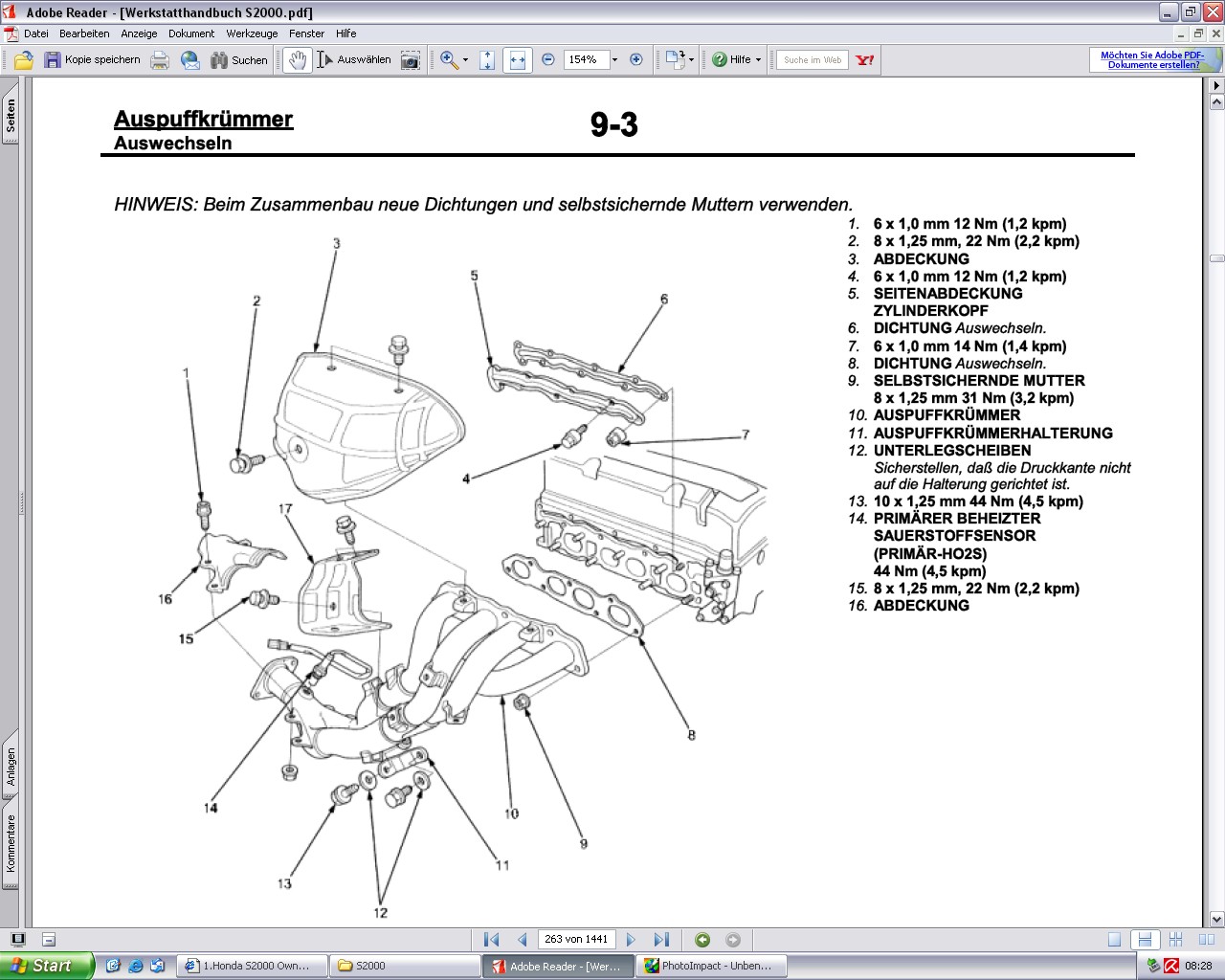Click the Yahoo search icon
Screen dimensions: 1225x980
click(865, 59)
